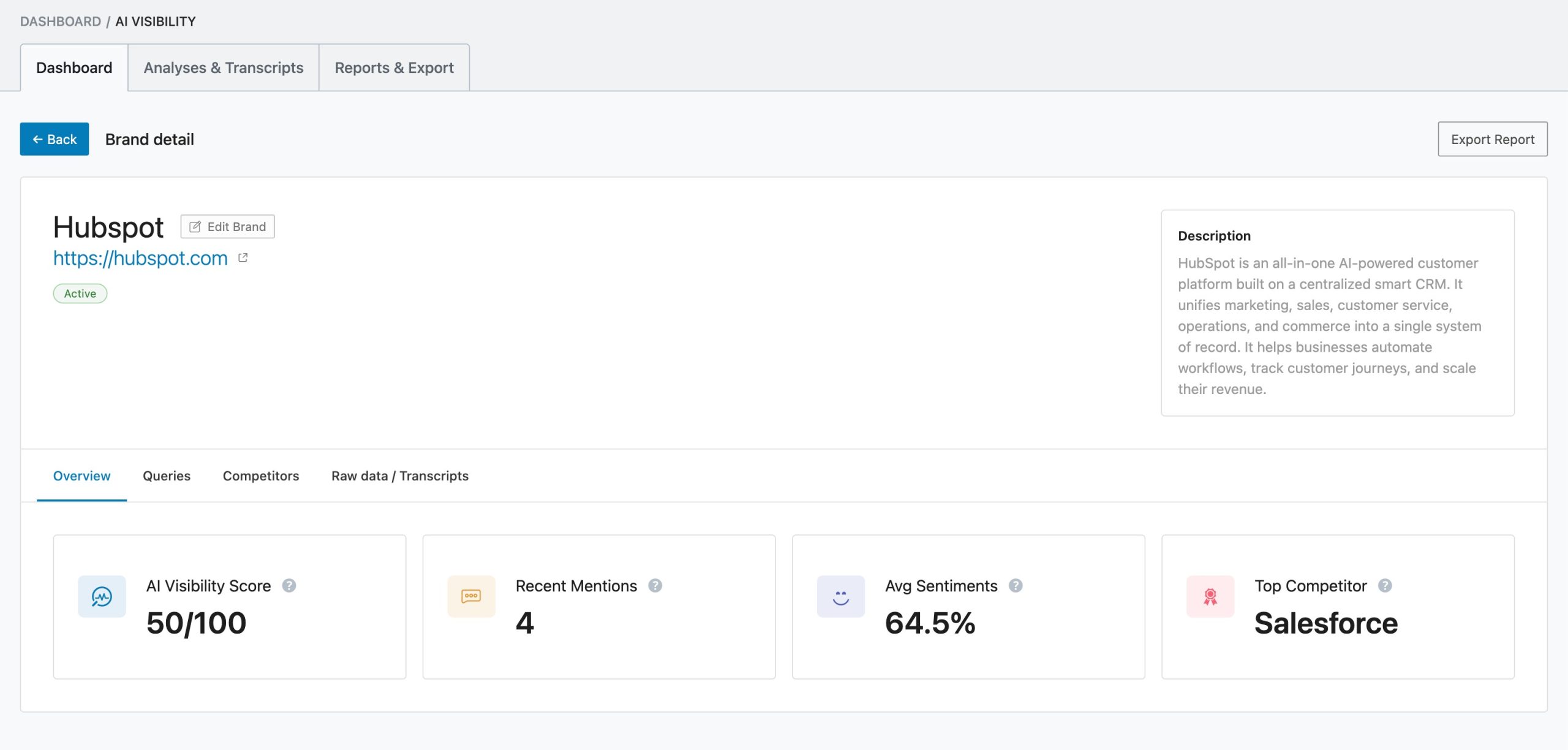Open help tooltip for Top Competitor
The image size is (1568, 750).
click(1385, 586)
